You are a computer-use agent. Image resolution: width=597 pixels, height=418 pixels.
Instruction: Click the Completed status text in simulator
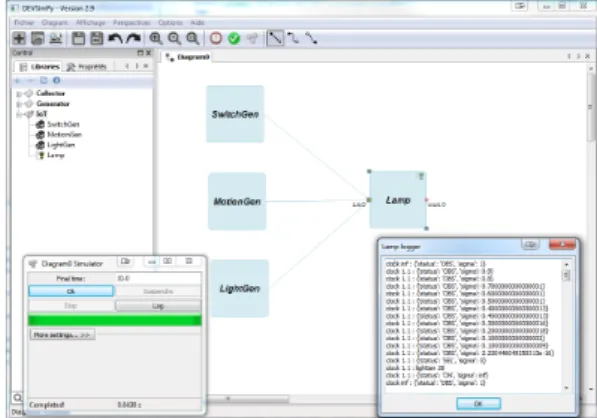(46, 405)
